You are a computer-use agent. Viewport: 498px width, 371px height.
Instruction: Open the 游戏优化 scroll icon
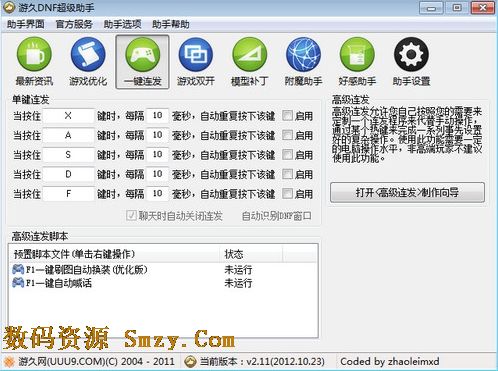pos(88,54)
